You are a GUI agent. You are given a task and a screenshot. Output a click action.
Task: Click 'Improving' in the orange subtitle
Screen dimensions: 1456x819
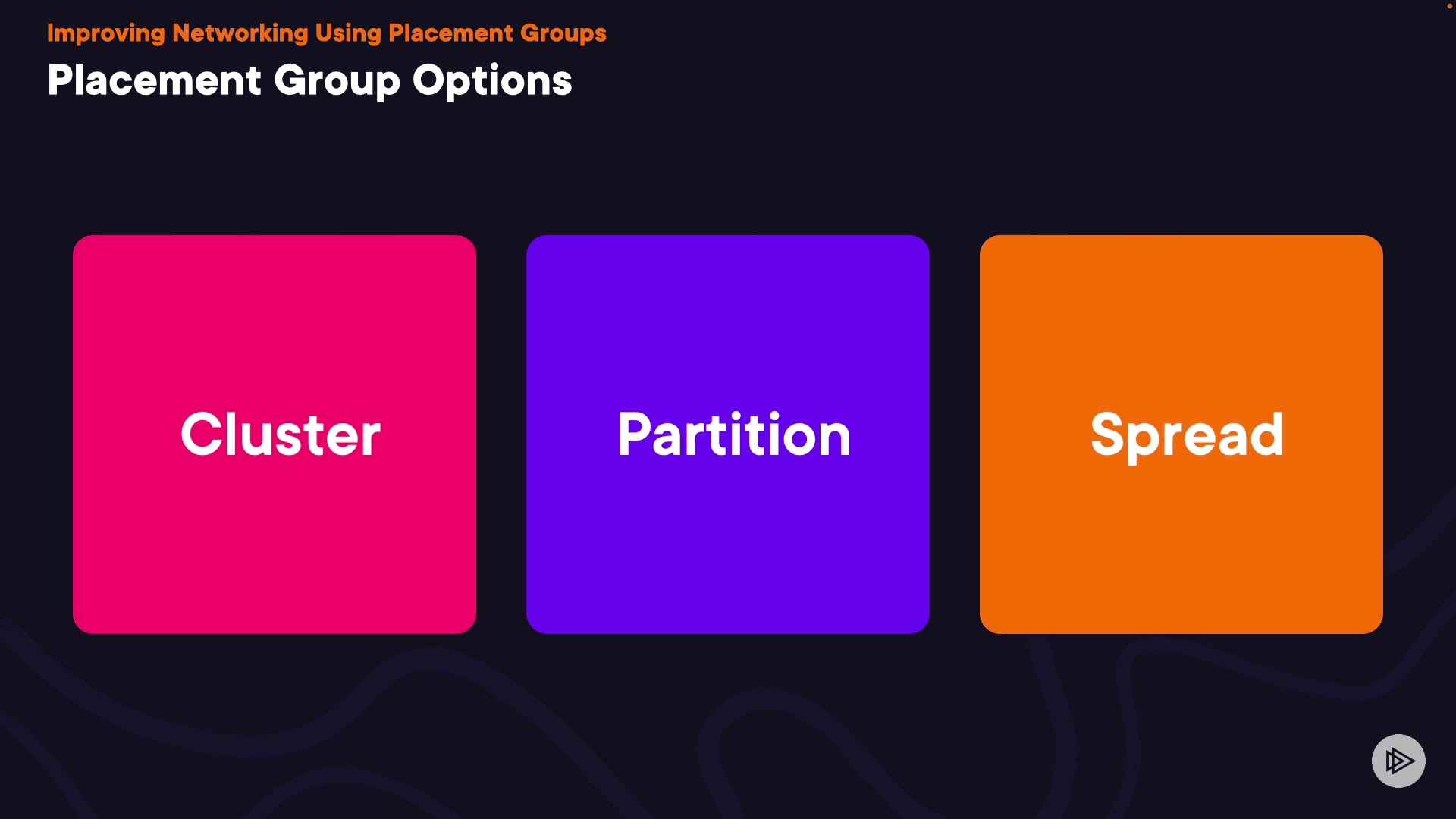[105, 34]
